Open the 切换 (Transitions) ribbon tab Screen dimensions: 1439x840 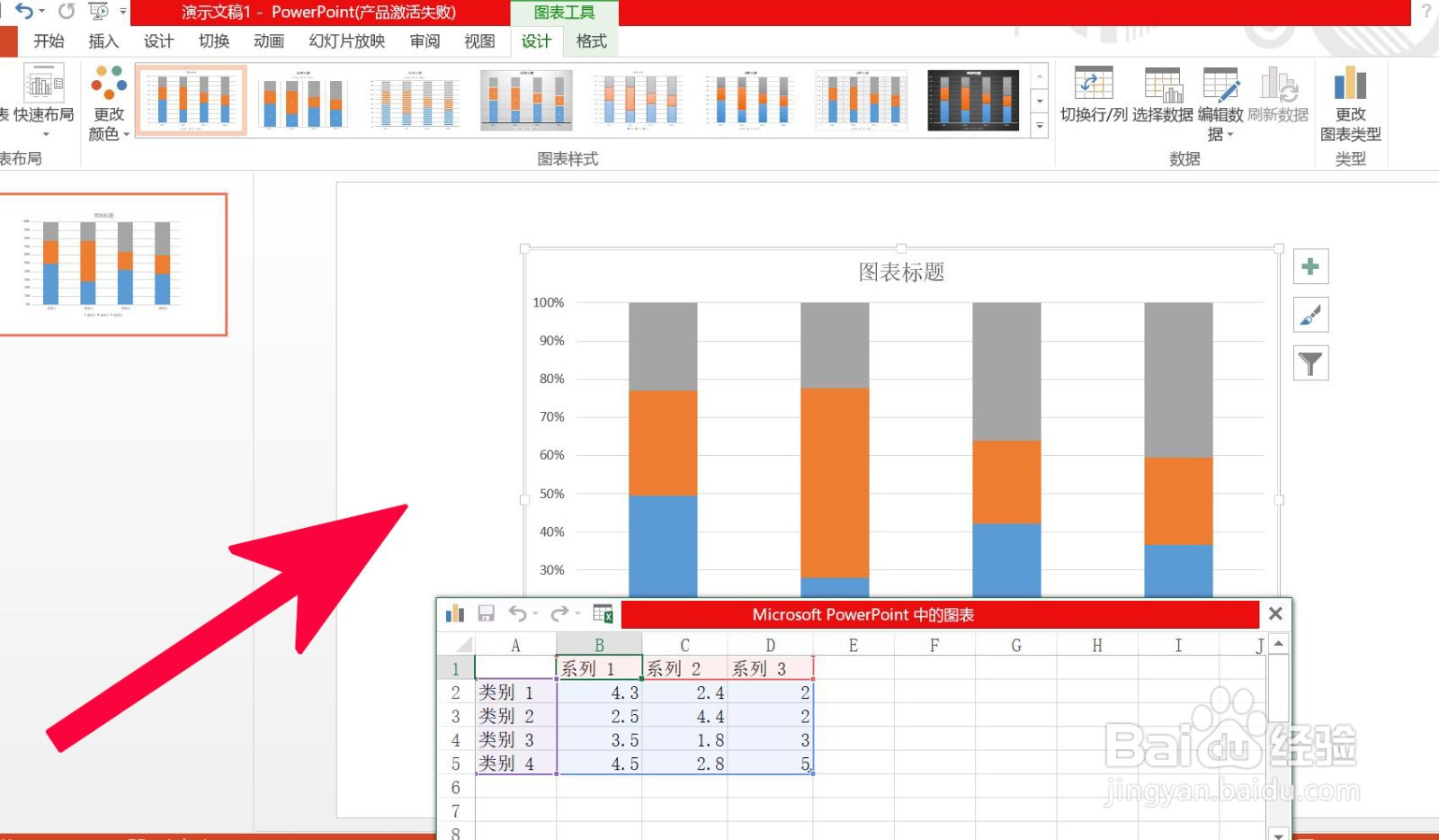(x=214, y=41)
